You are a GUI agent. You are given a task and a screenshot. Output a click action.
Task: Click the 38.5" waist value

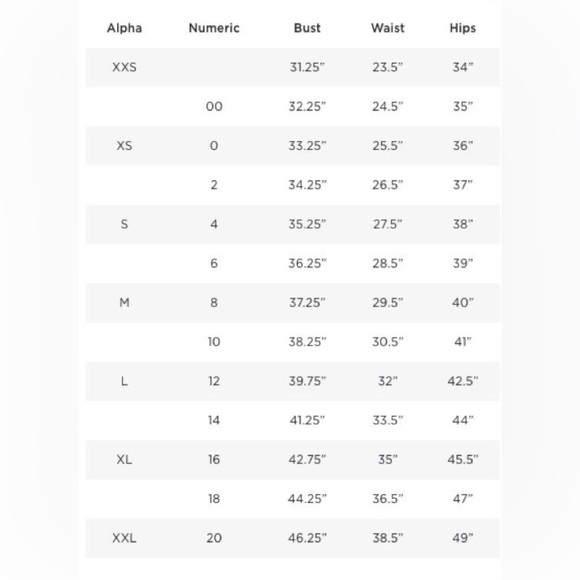[x=388, y=538]
